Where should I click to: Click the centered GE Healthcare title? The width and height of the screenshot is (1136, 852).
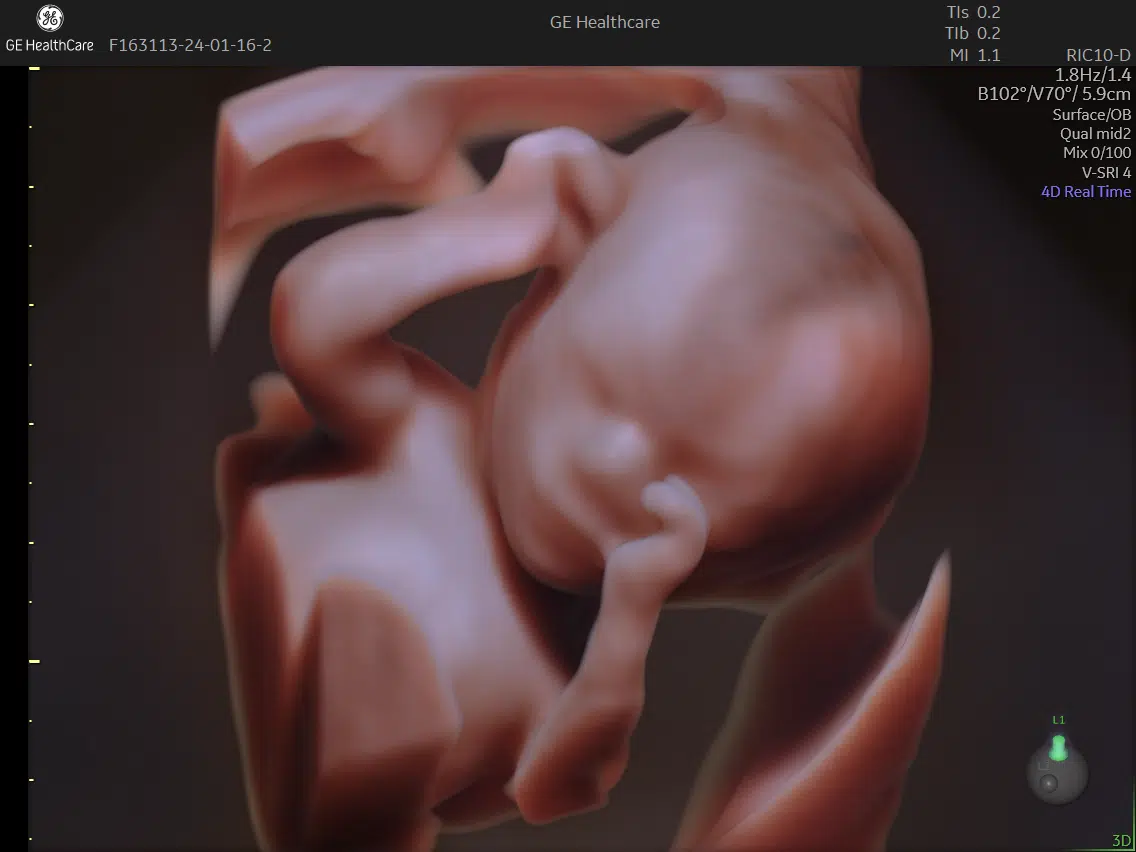(x=605, y=22)
